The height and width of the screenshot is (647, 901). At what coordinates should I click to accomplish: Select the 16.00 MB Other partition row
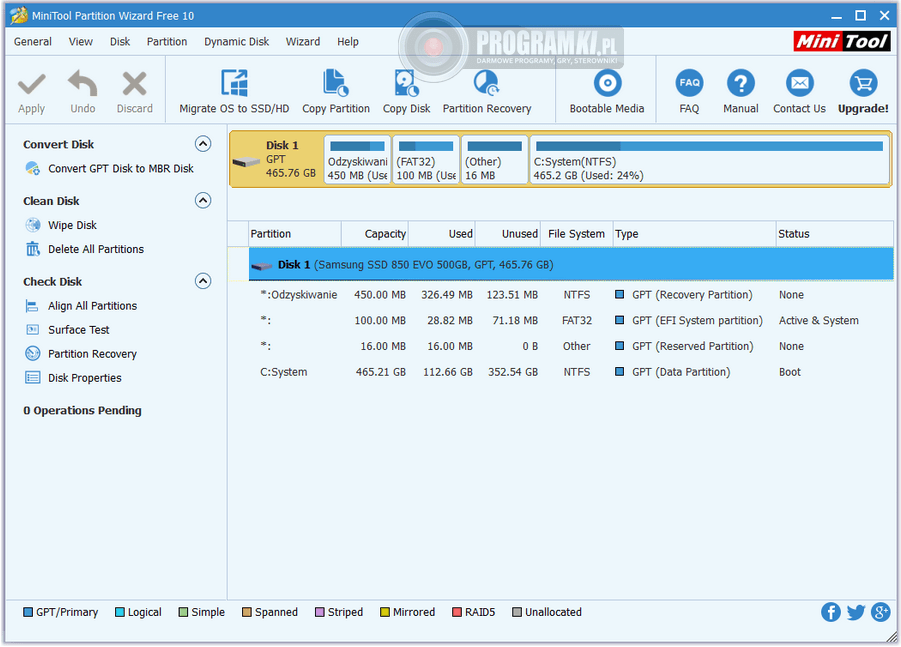coord(571,346)
